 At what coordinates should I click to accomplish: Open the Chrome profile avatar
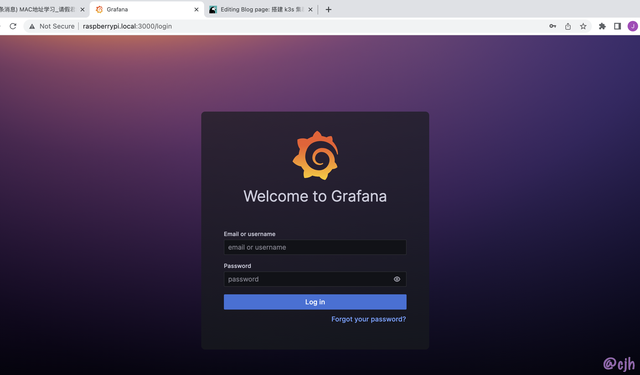point(633,26)
